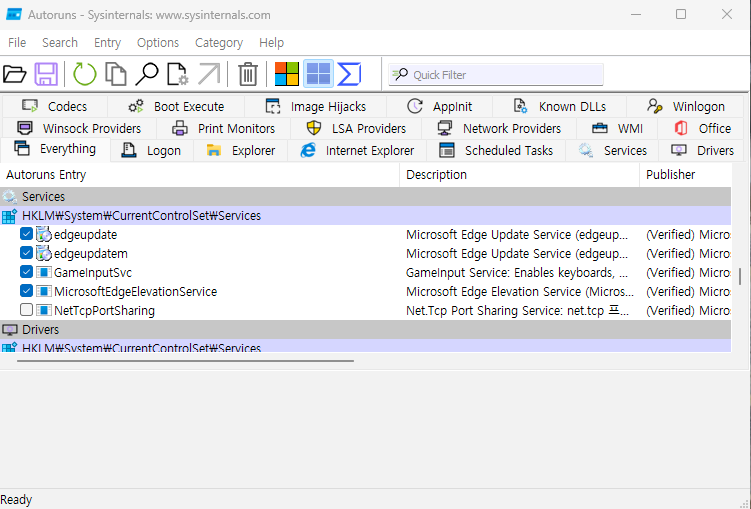Open the Category menu
Screen dimensions: 751x509
tap(219, 43)
